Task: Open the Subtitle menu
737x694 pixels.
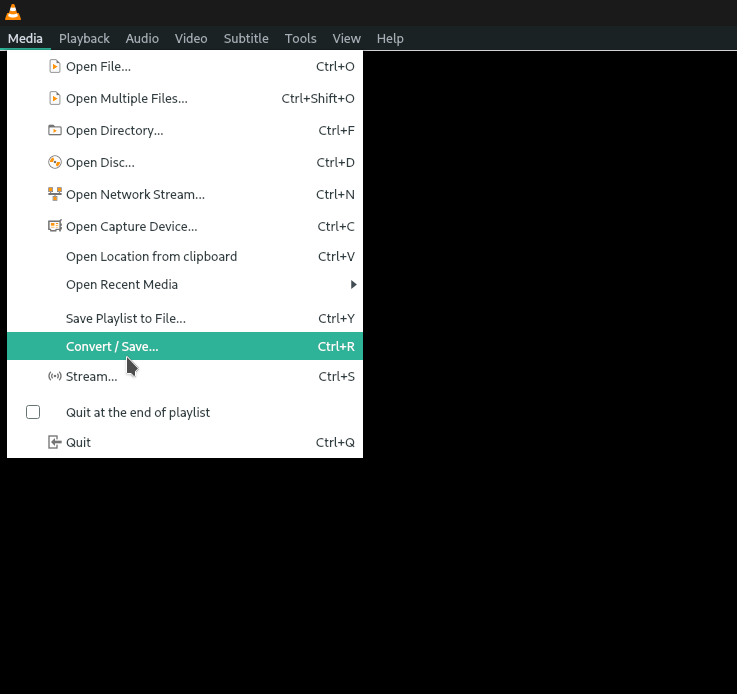Action: (x=246, y=38)
